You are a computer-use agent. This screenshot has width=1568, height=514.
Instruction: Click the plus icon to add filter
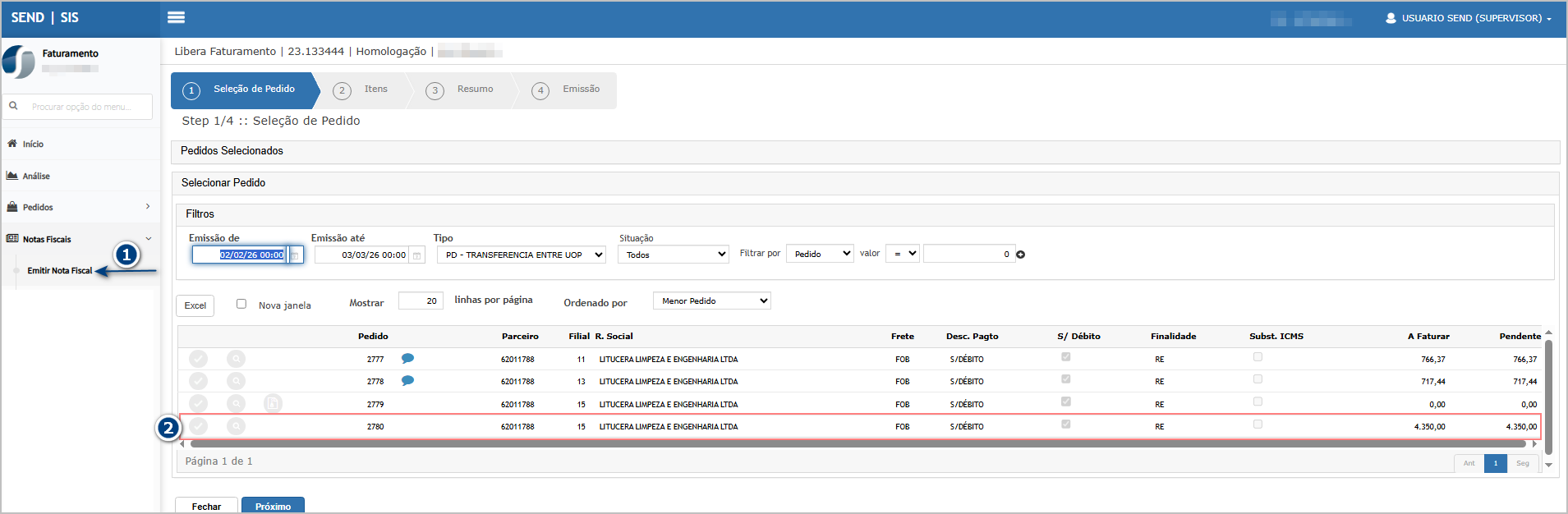point(1021,255)
